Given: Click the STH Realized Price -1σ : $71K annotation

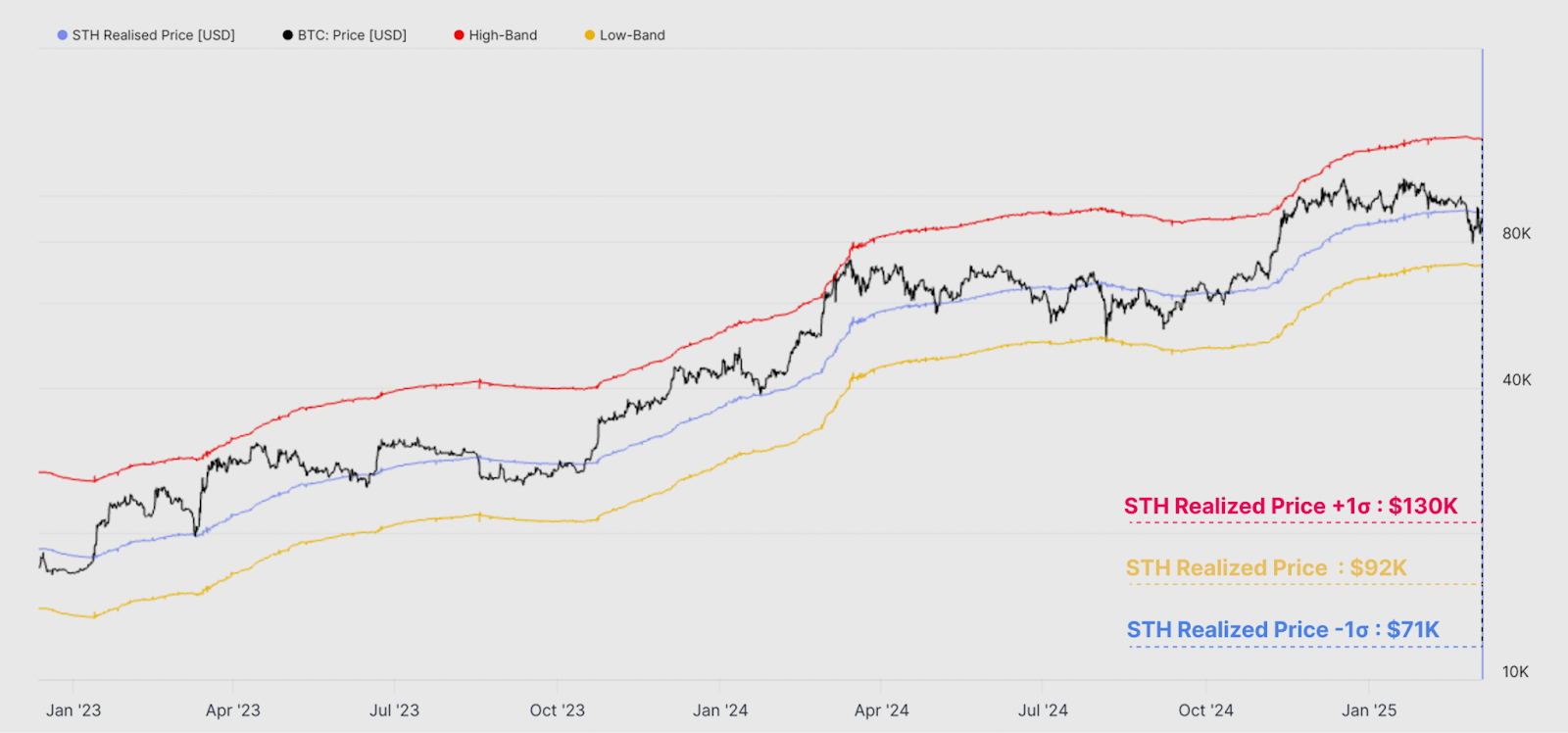Looking at the screenshot, I should point(1283,630).
